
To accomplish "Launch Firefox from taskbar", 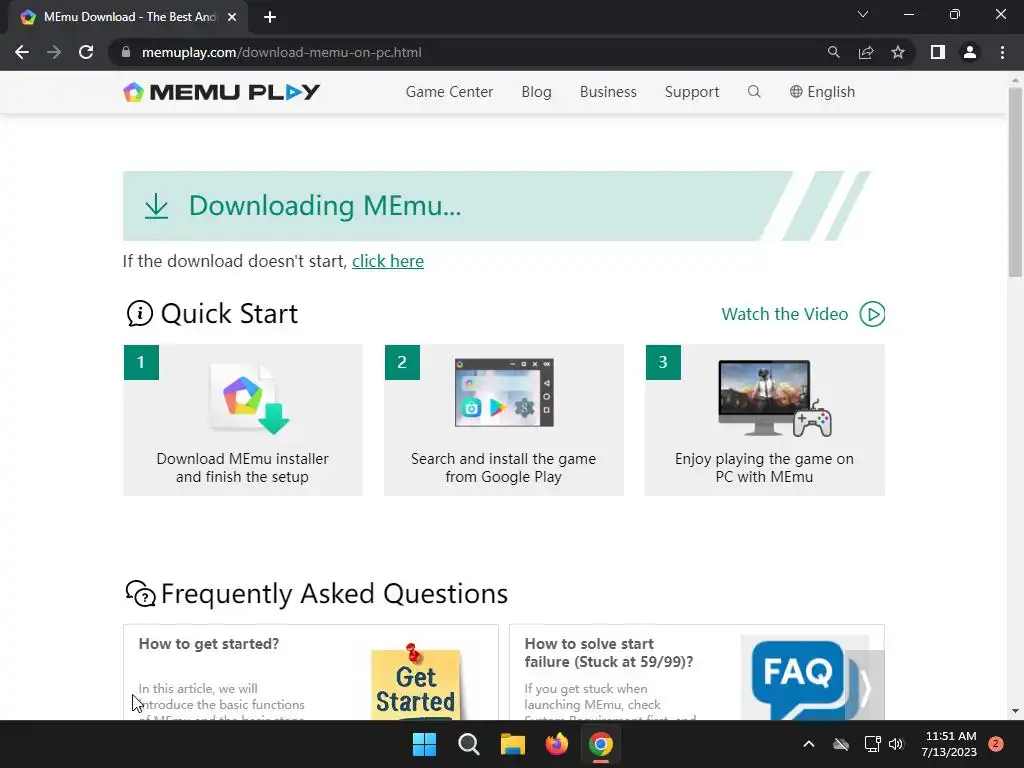I will click(x=556, y=744).
